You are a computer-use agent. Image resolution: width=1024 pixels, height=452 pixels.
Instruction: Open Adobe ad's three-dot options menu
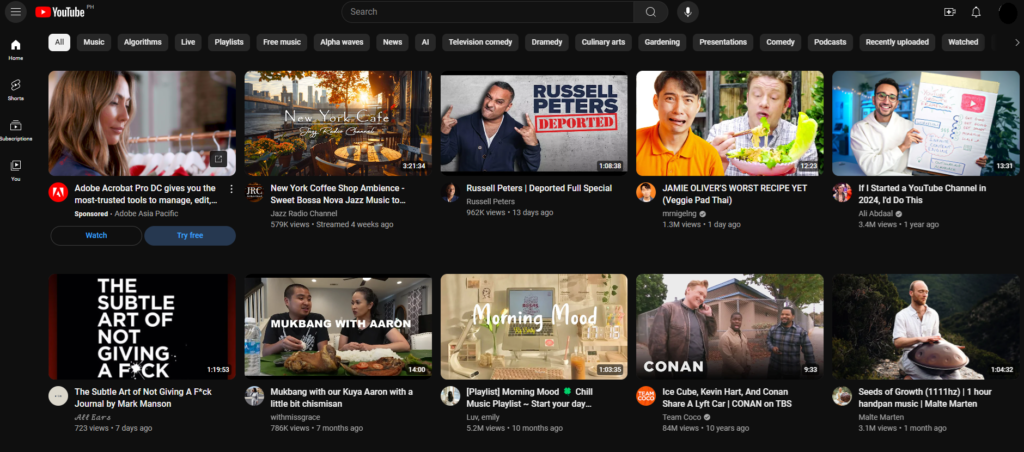click(x=231, y=189)
